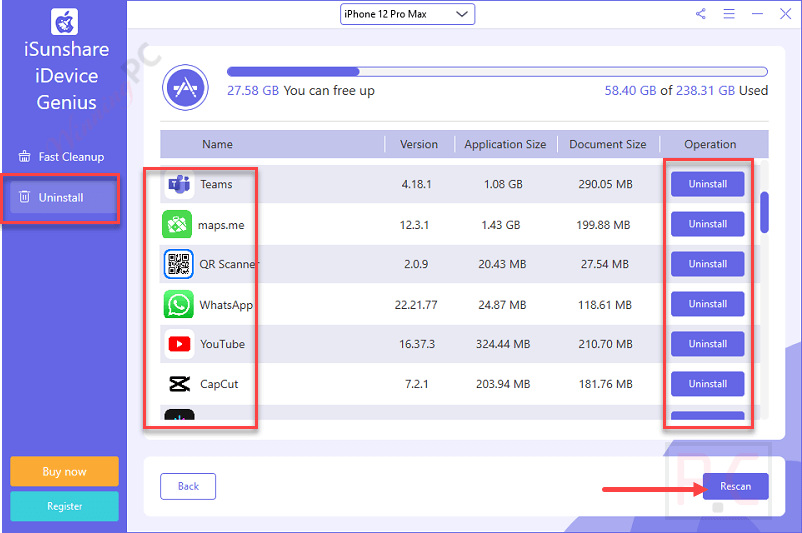Image resolution: width=802 pixels, height=533 pixels.
Task: Click the Teams app icon
Action: pyautogui.click(x=179, y=184)
